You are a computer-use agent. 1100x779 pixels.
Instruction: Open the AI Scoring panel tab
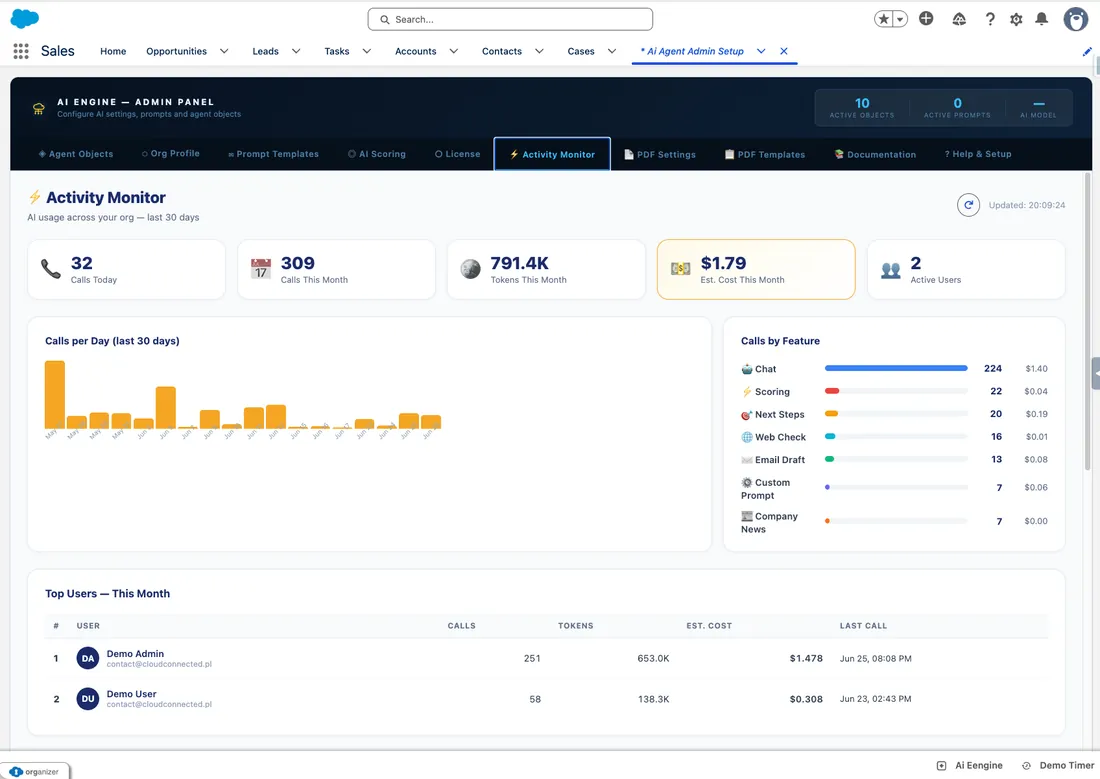[377, 154]
